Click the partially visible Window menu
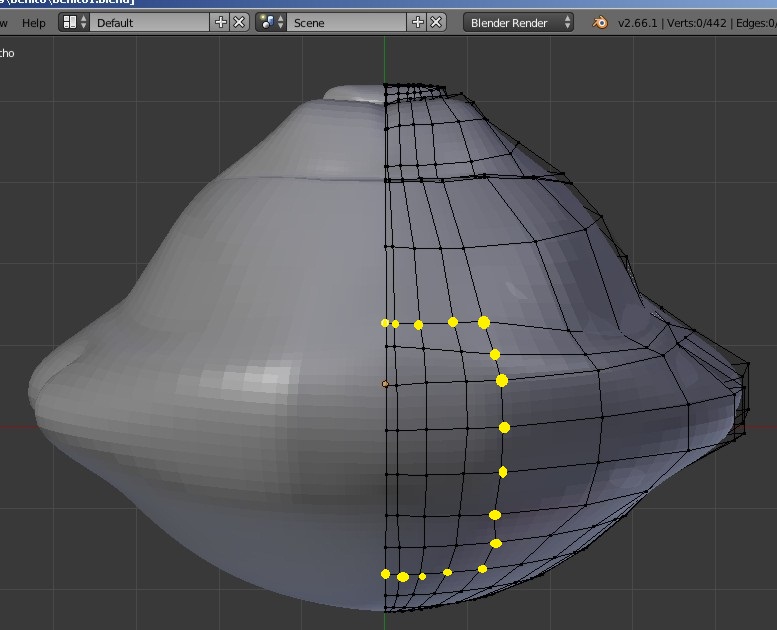The height and width of the screenshot is (630, 777). tap(4, 22)
